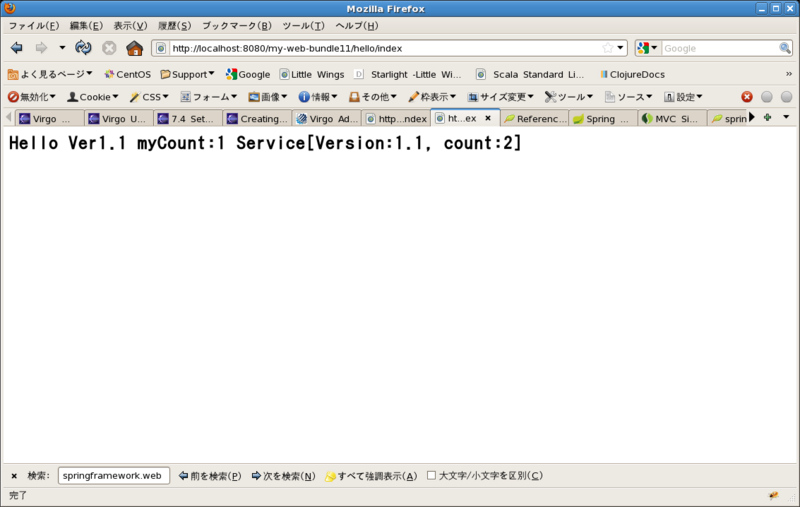Toggle 大文字/小文字を区別 checkbox

(x=431, y=475)
